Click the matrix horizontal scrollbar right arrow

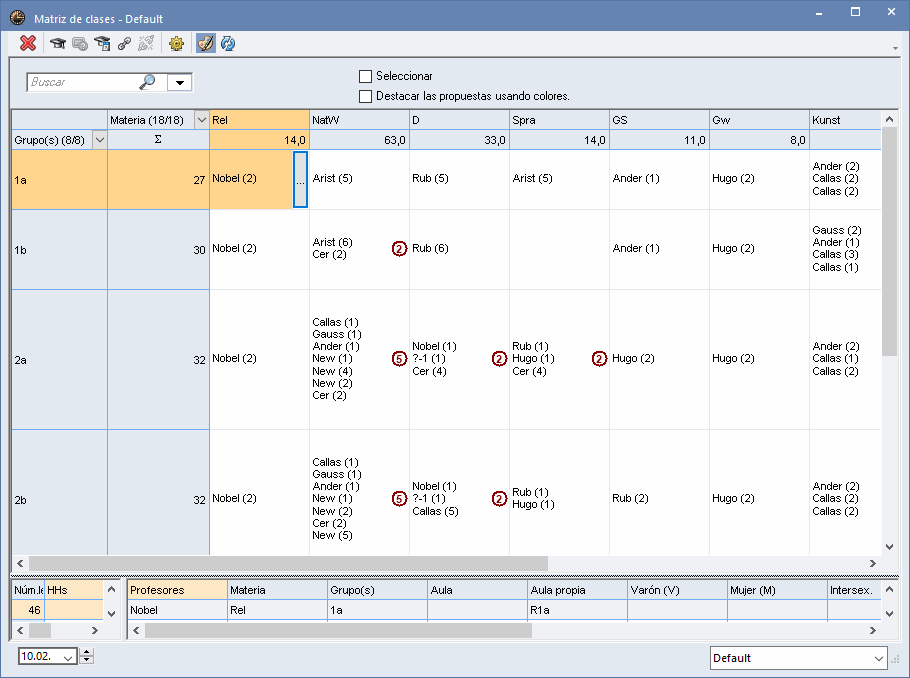pos(872,564)
